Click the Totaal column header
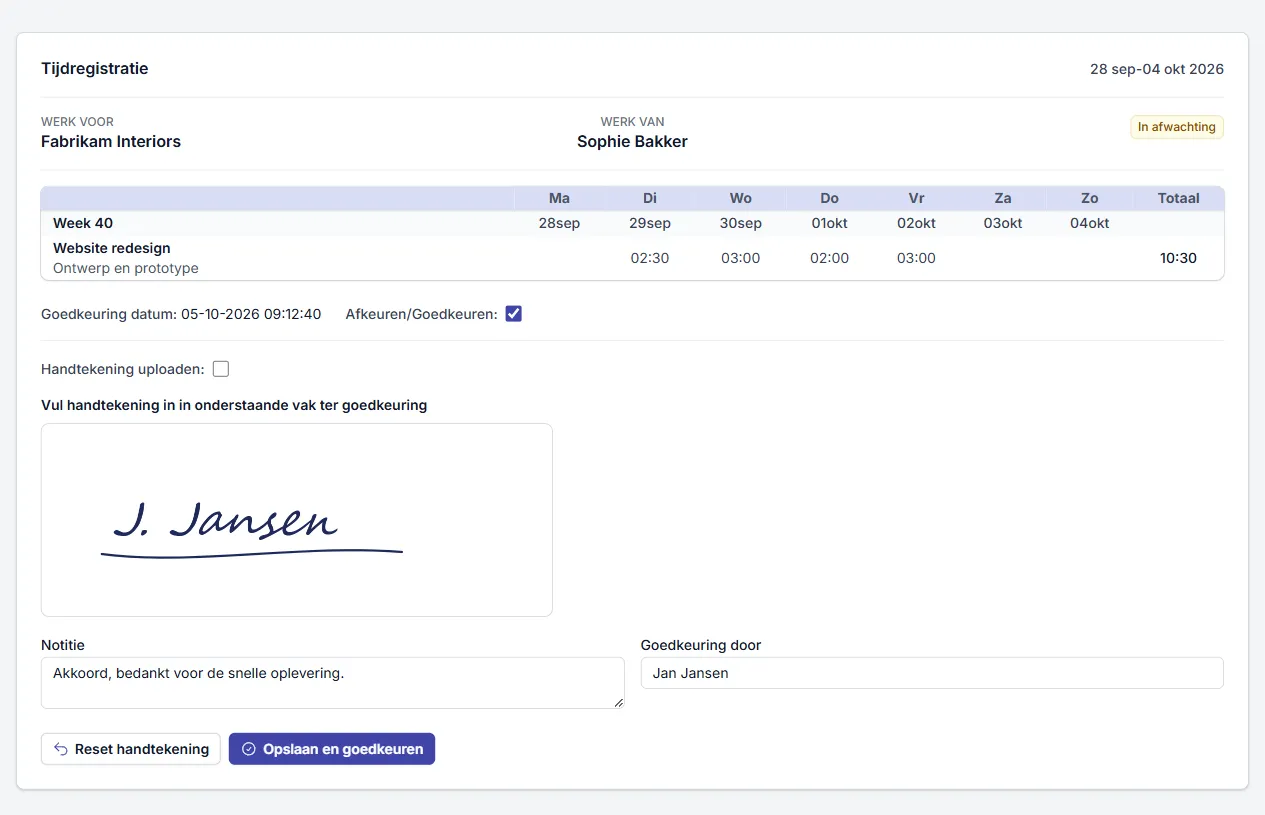Viewport: 1265px width, 815px height. (x=1179, y=198)
